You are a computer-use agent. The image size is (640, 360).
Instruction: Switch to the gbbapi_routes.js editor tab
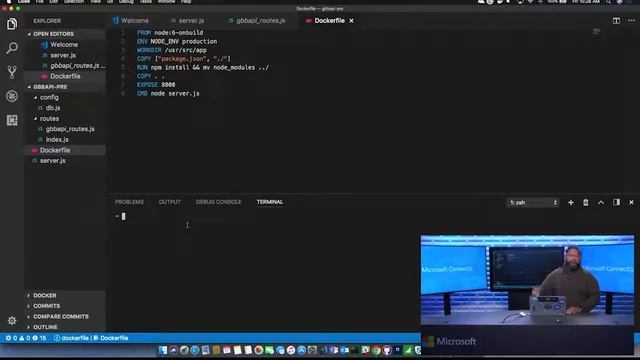point(257,20)
